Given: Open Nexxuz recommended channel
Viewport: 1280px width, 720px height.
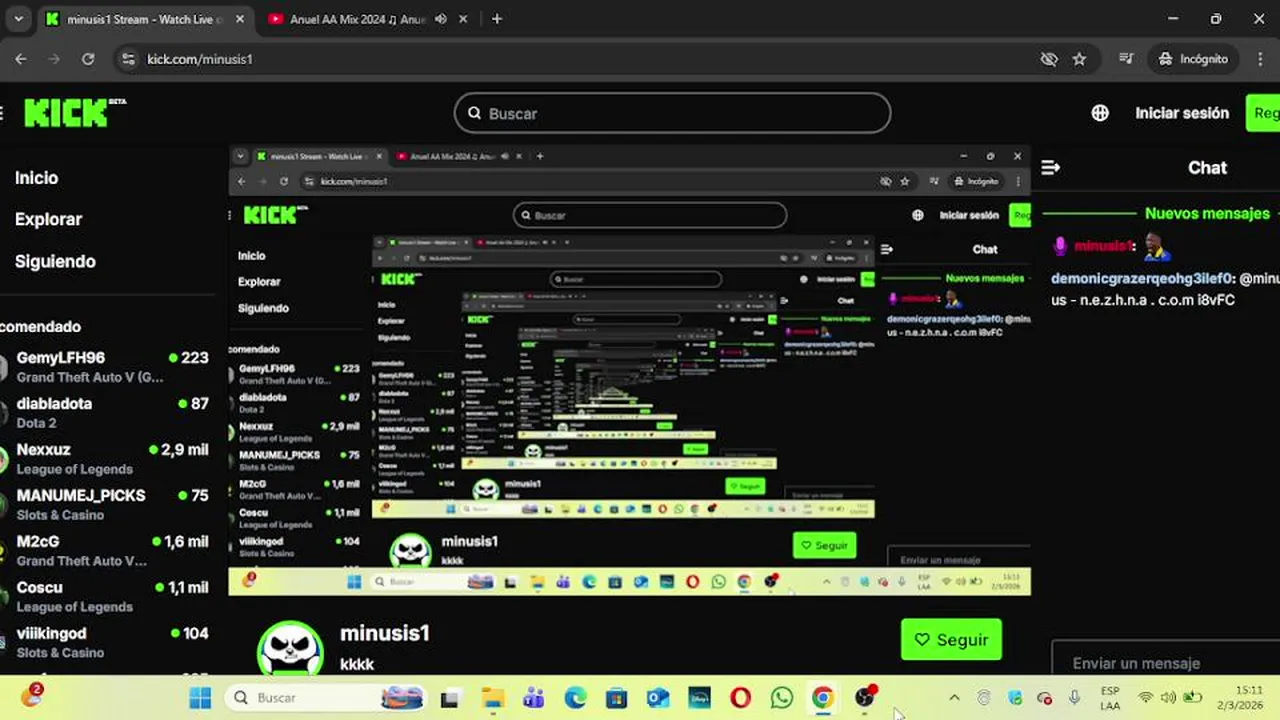Looking at the screenshot, I should [105, 458].
